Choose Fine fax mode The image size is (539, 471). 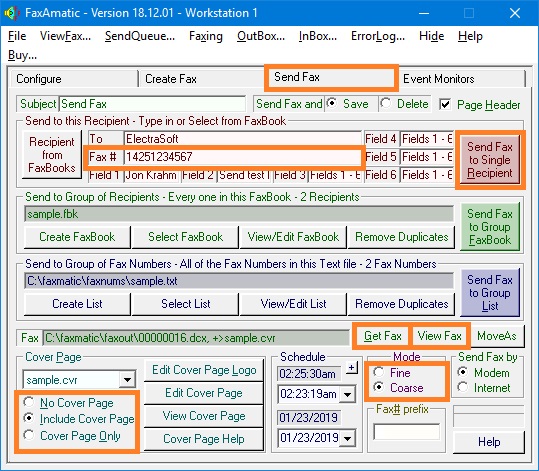pyautogui.click(x=379, y=372)
